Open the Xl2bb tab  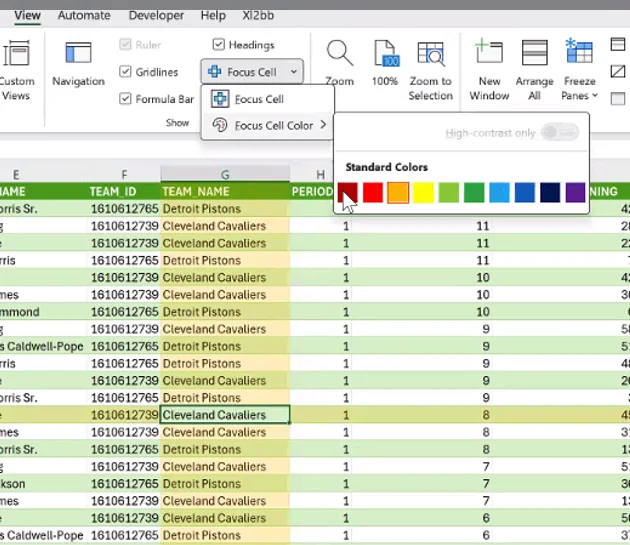coord(258,15)
